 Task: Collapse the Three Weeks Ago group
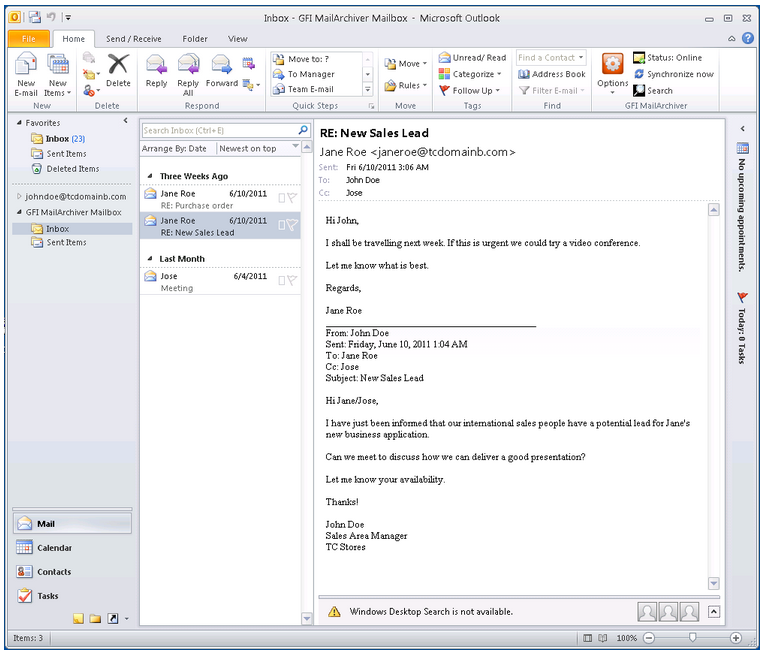click(150, 176)
